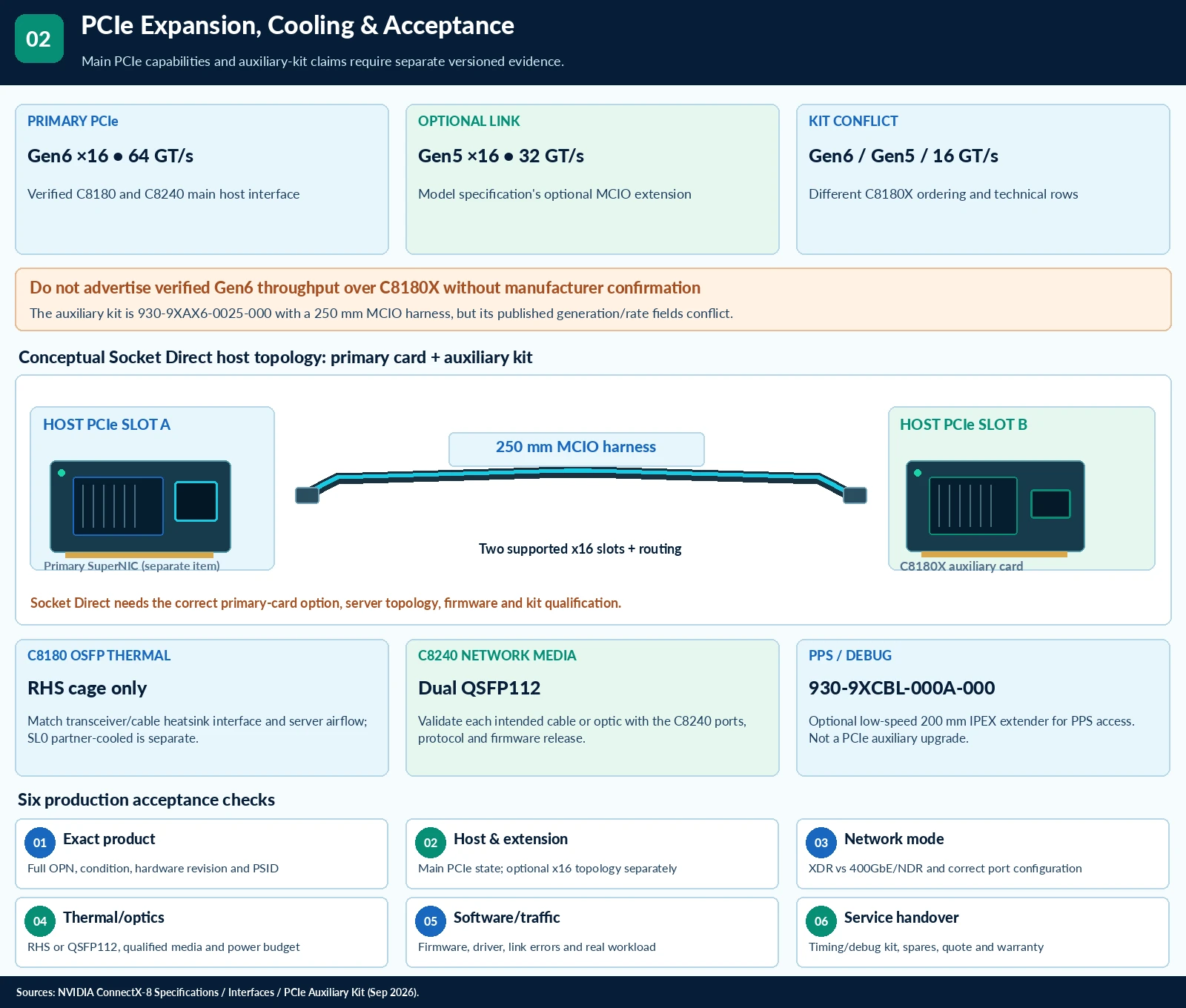Screen dimensions: 1186x1008
Task: Select the C8240 NETWORK MEDIA heading
Action: (x=497, y=655)
